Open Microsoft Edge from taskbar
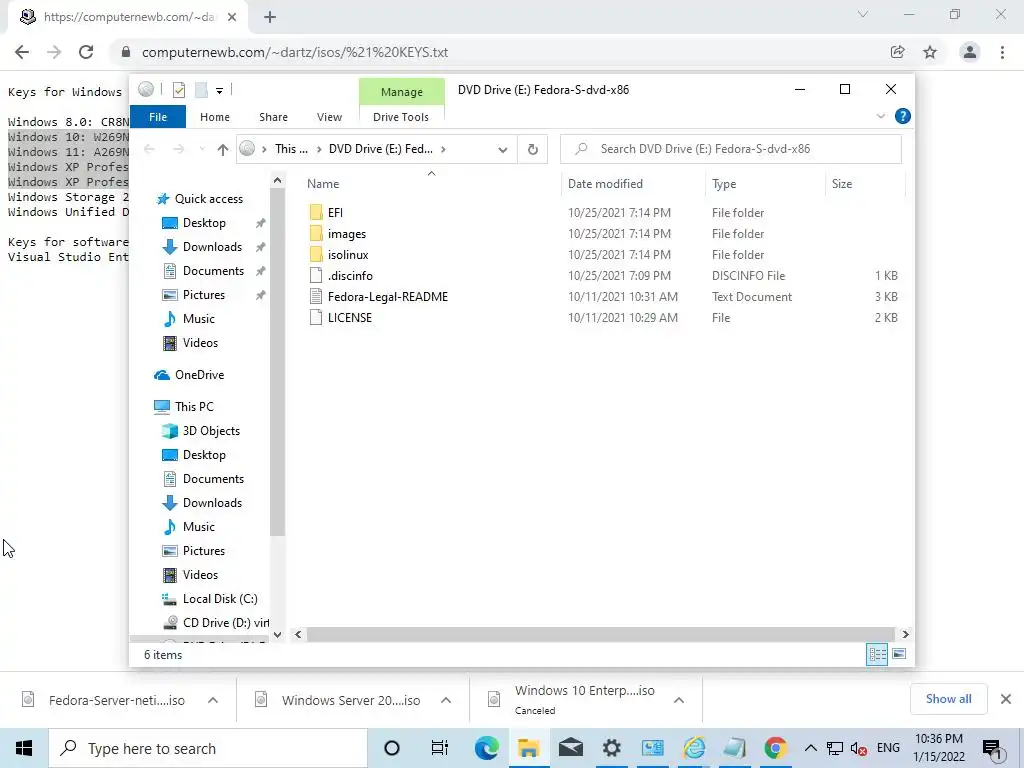 coord(487,748)
